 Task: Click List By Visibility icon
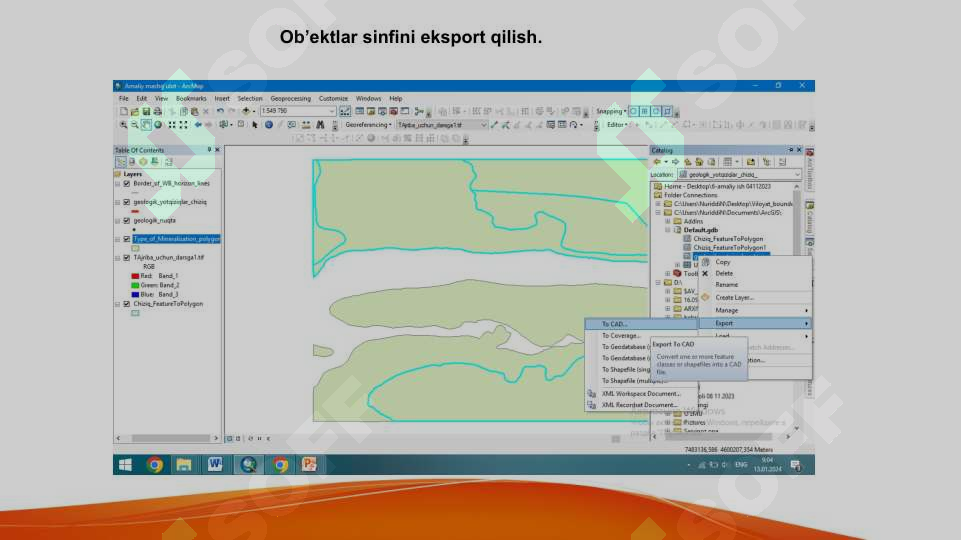pos(143,162)
